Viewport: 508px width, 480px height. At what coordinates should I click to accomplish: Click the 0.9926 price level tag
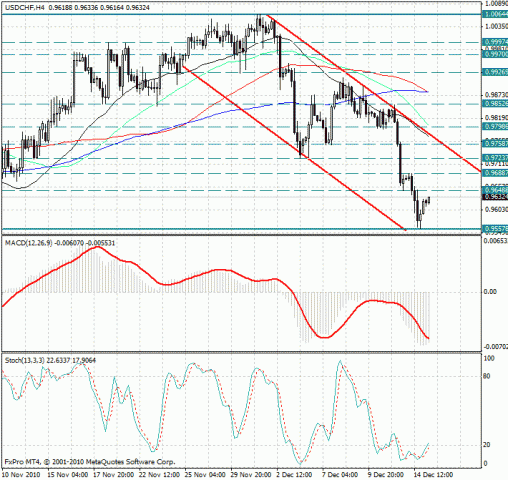tap(495, 72)
